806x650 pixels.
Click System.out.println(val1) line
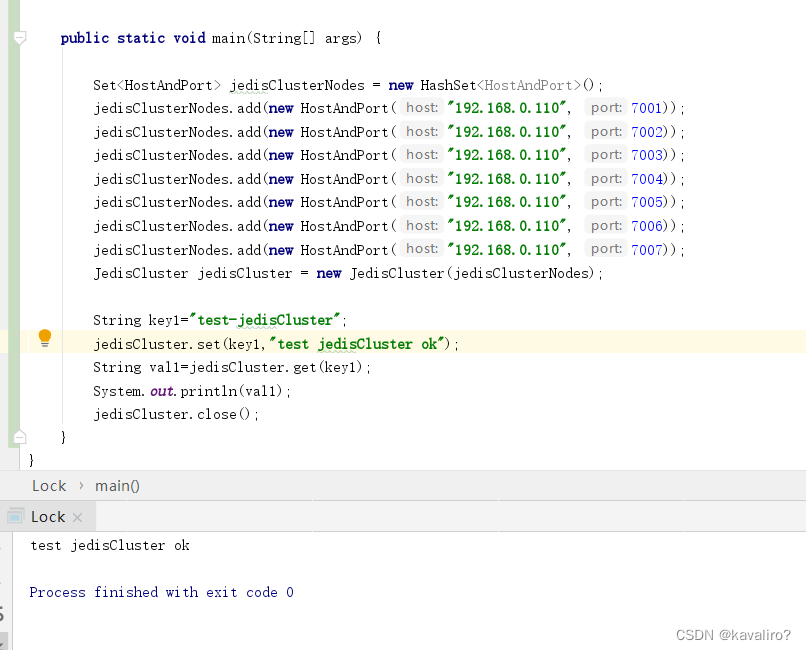(x=192, y=392)
